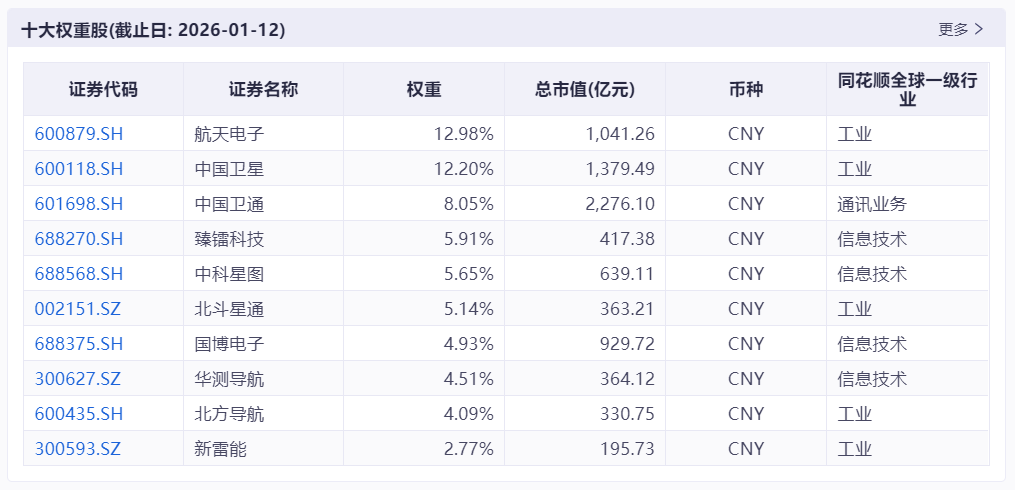Sort by the 权重 column header

(x=424, y=89)
